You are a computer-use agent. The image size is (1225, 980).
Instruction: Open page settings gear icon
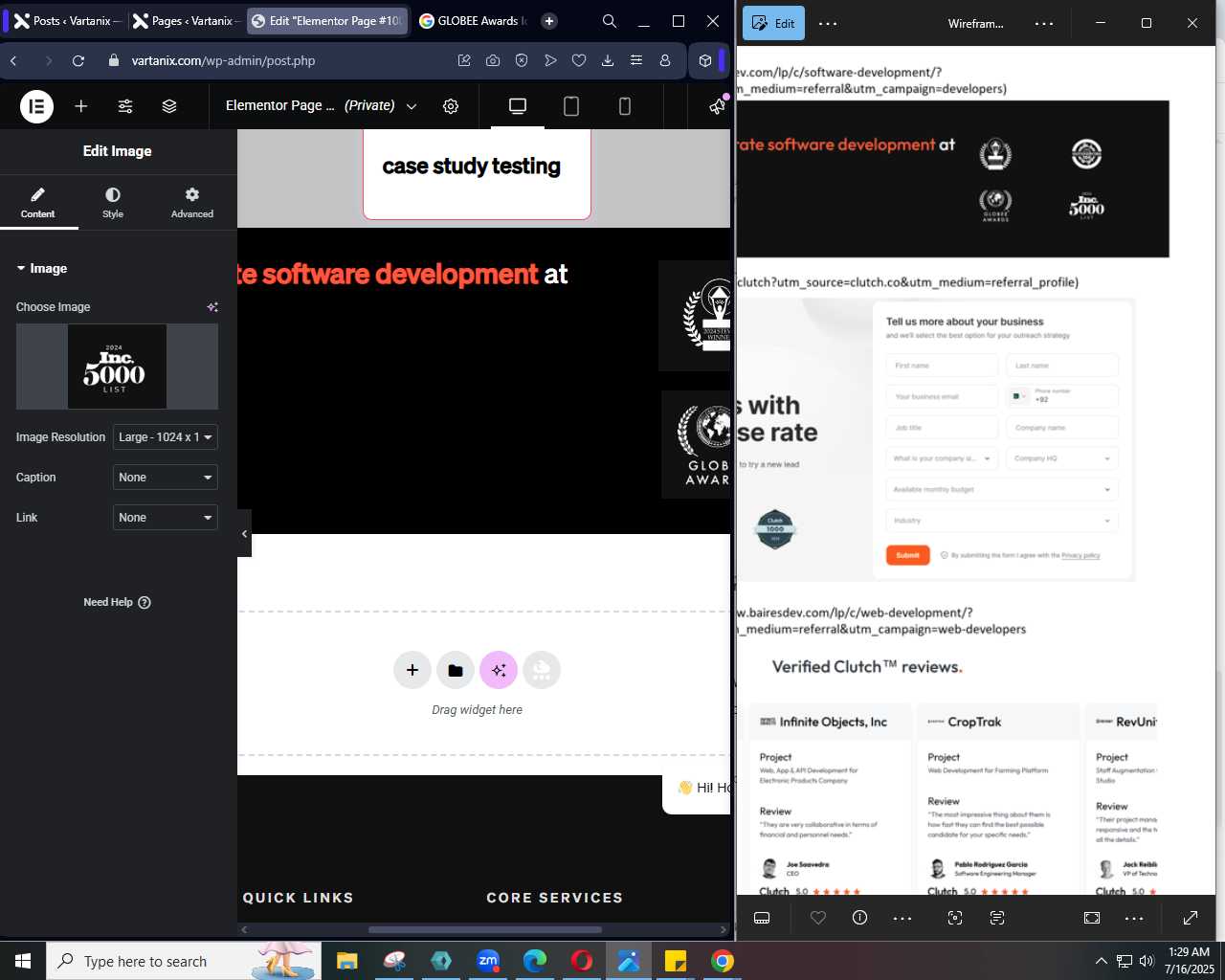point(451,106)
